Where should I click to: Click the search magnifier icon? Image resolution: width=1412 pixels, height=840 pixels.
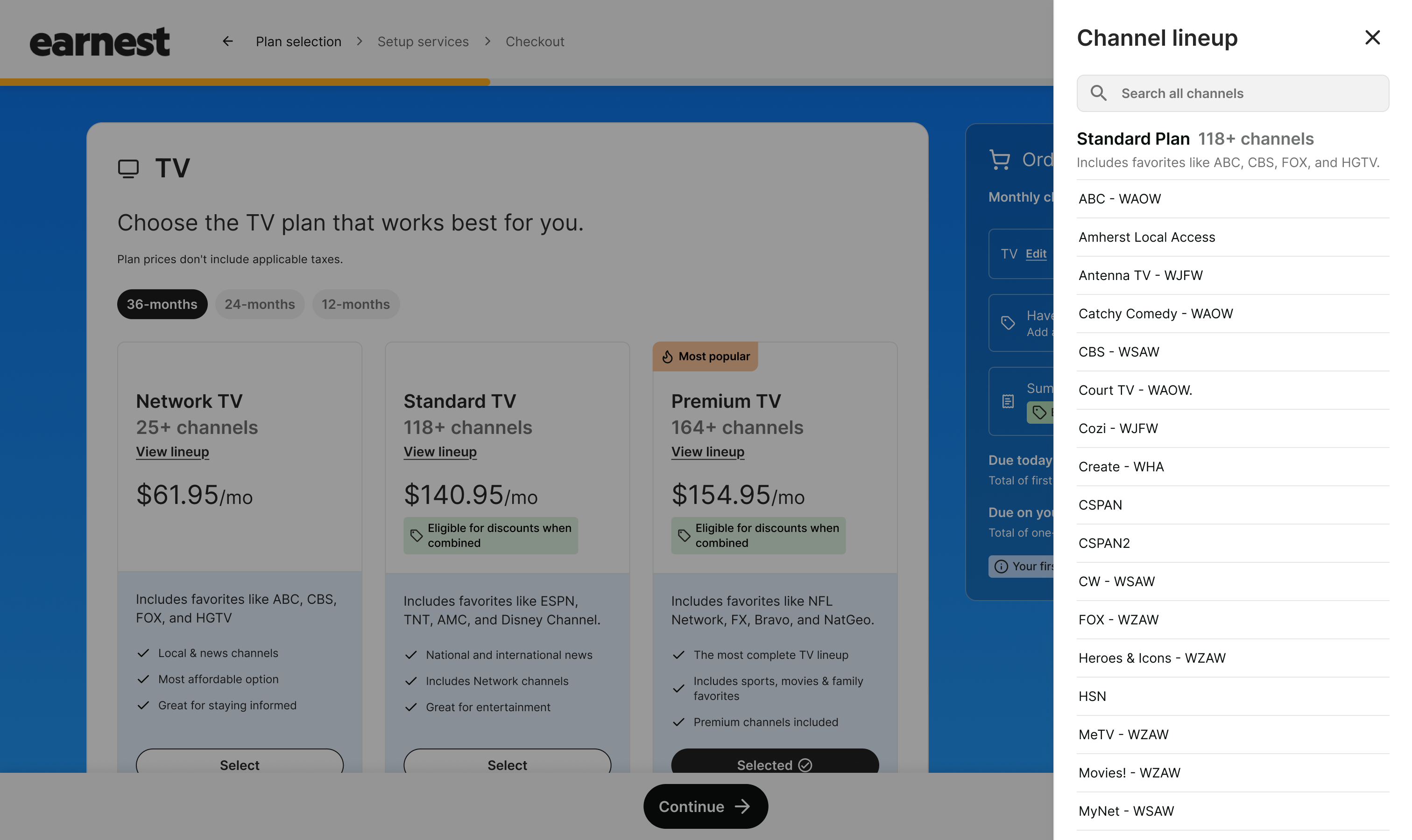coord(1098,93)
